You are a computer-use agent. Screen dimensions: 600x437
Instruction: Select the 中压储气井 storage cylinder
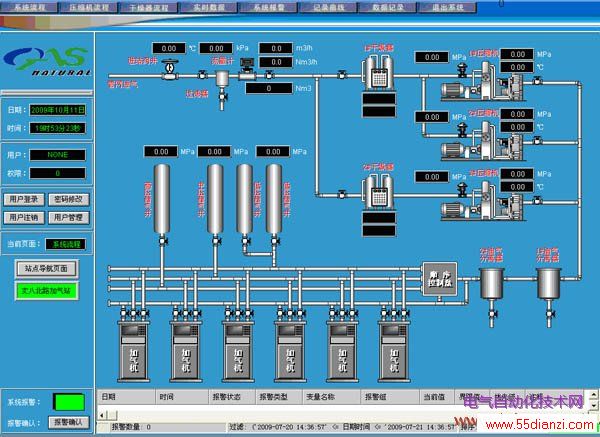tap(215, 199)
